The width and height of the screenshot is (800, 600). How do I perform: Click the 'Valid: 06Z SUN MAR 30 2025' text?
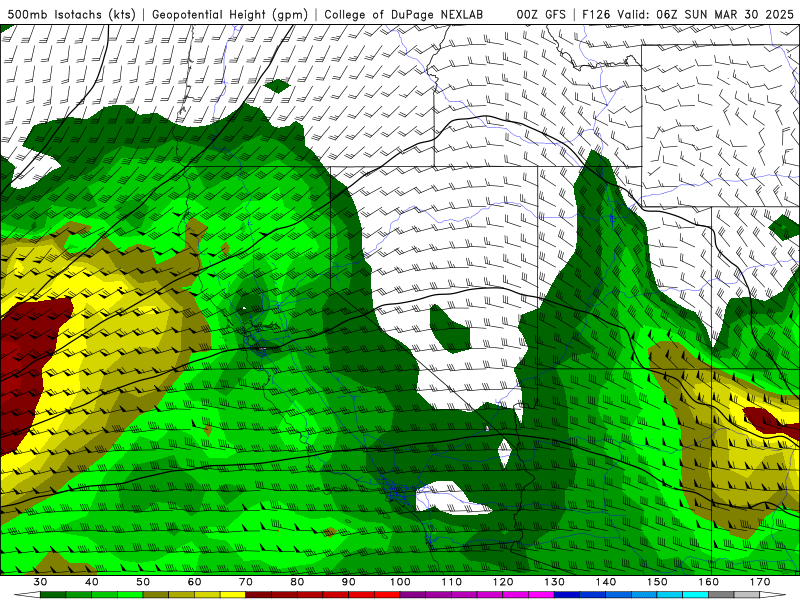tap(706, 15)
